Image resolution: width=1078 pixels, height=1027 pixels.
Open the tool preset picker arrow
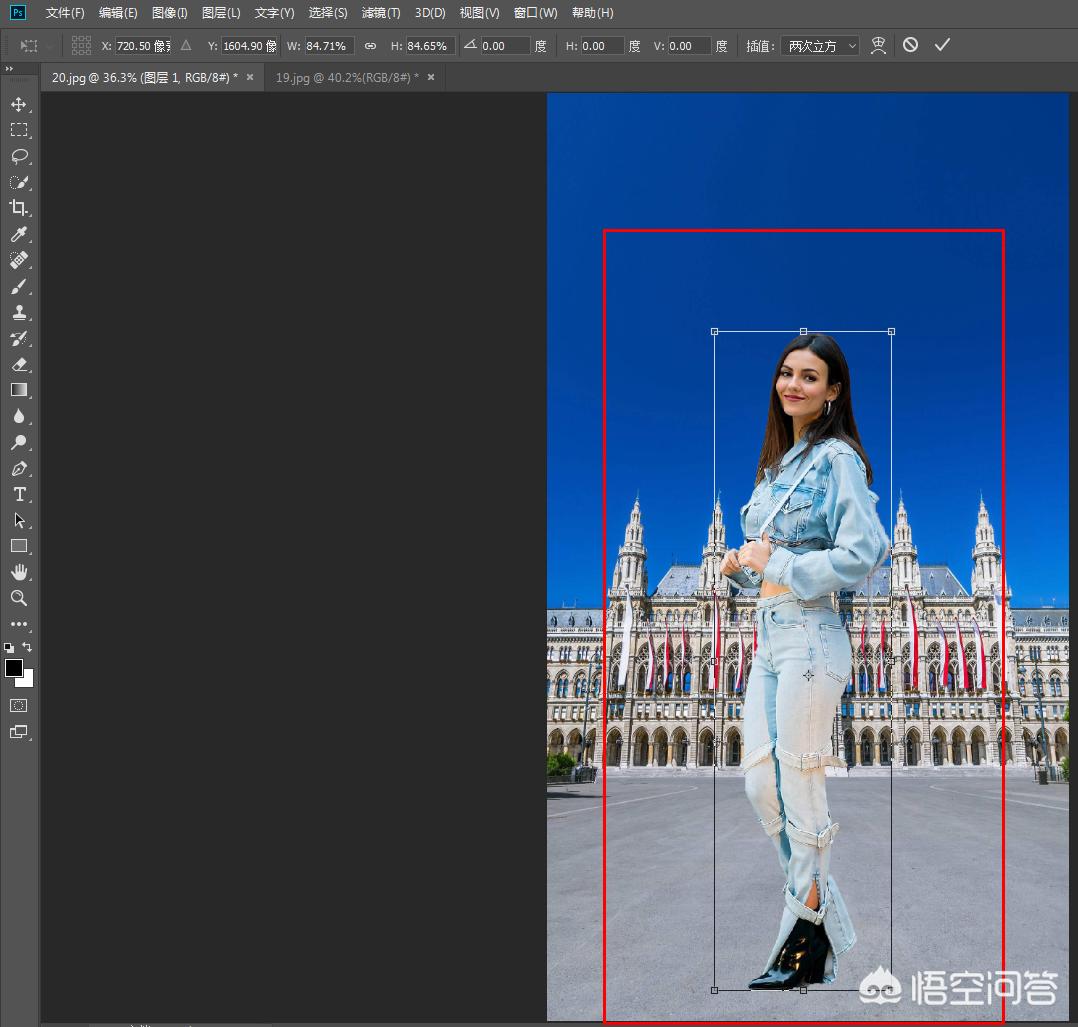[x=48, y=45]
